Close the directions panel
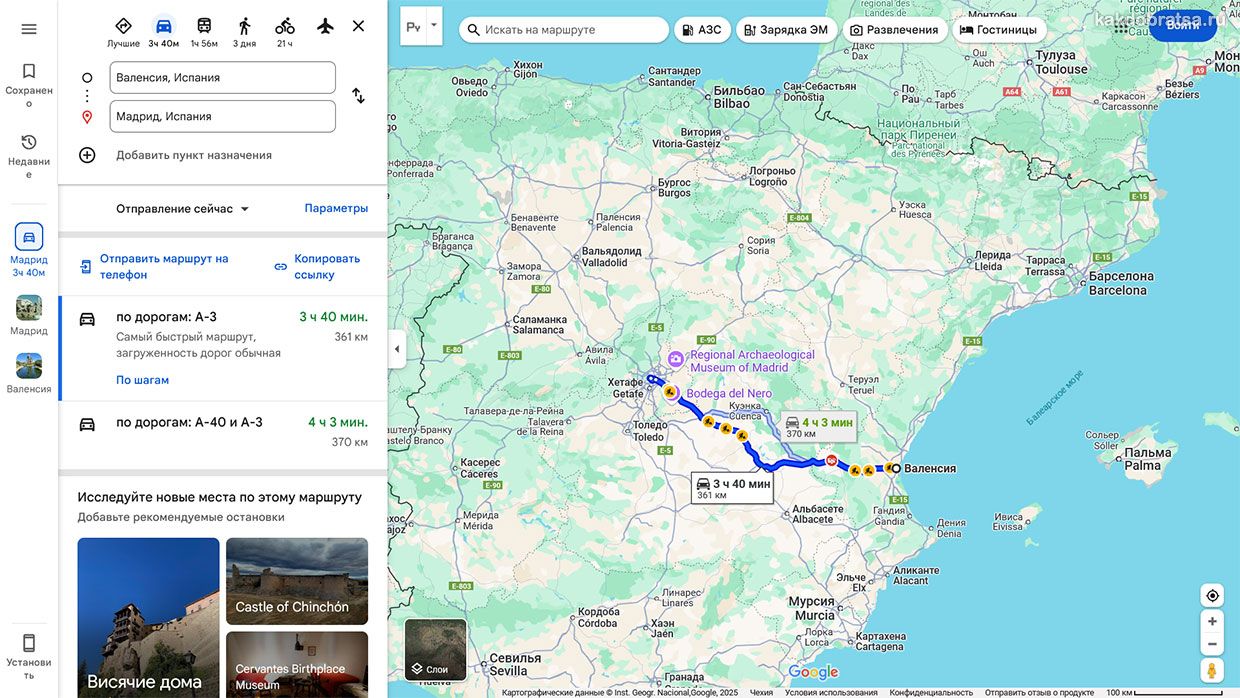Screen dimensions: 1240x698 (358, 26)
